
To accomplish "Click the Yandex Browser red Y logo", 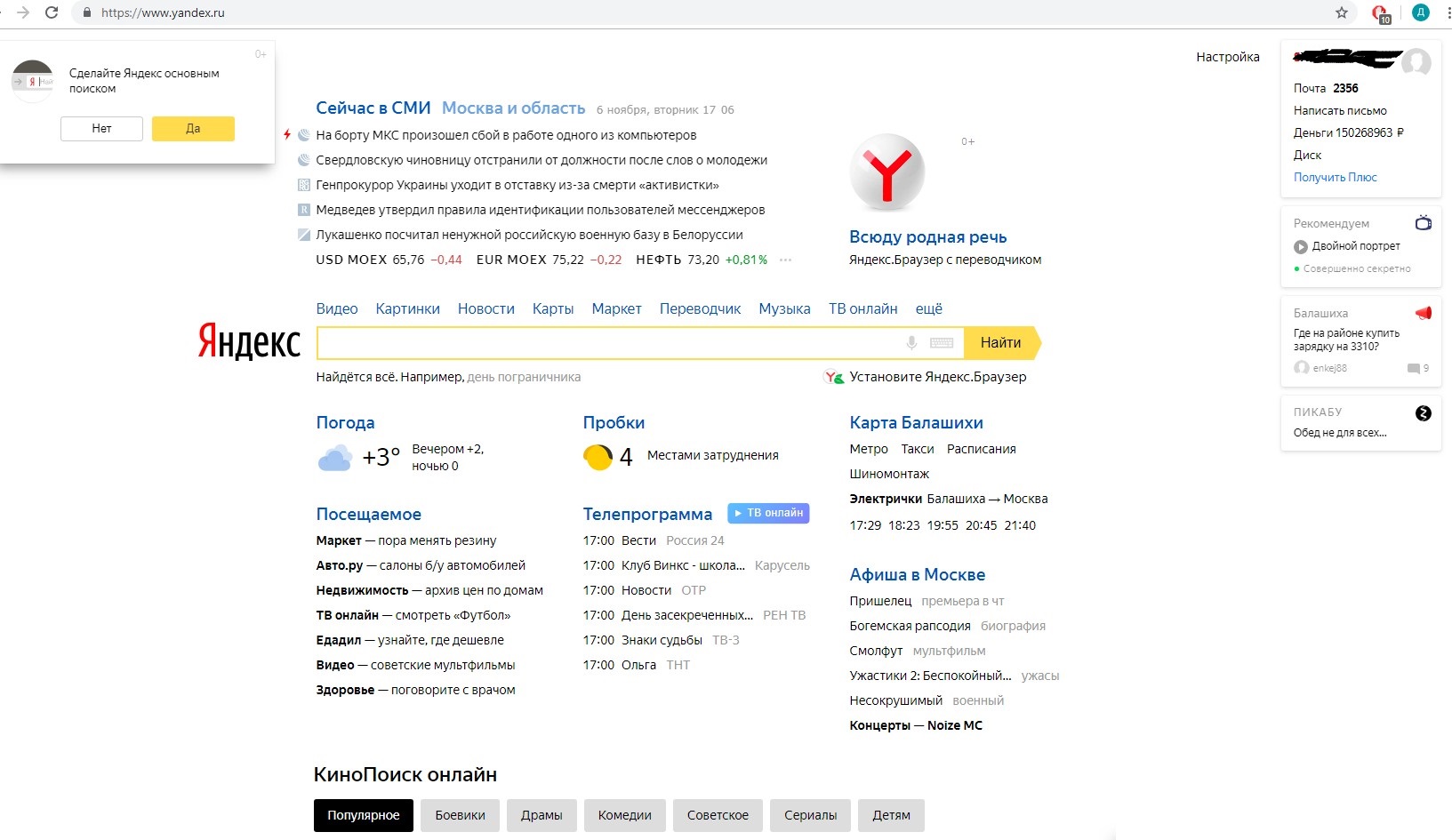I will click(x=887, y=172).
